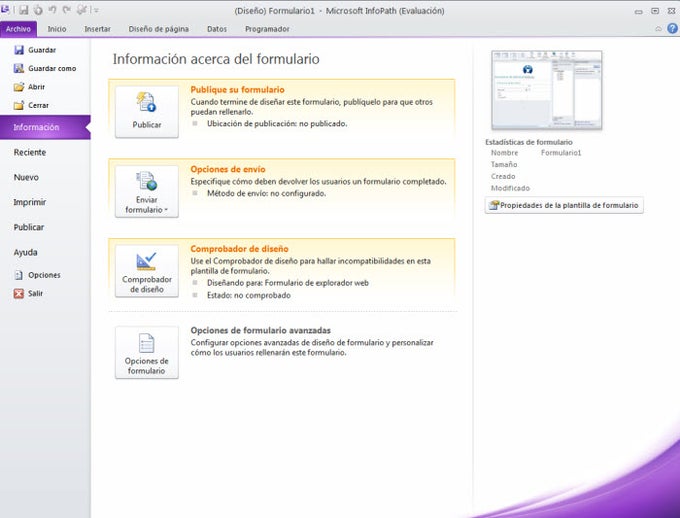Click the redo arrow in quick access toolbar
Viewport: 680px width, 518px height.
click(x=66, y=10)
